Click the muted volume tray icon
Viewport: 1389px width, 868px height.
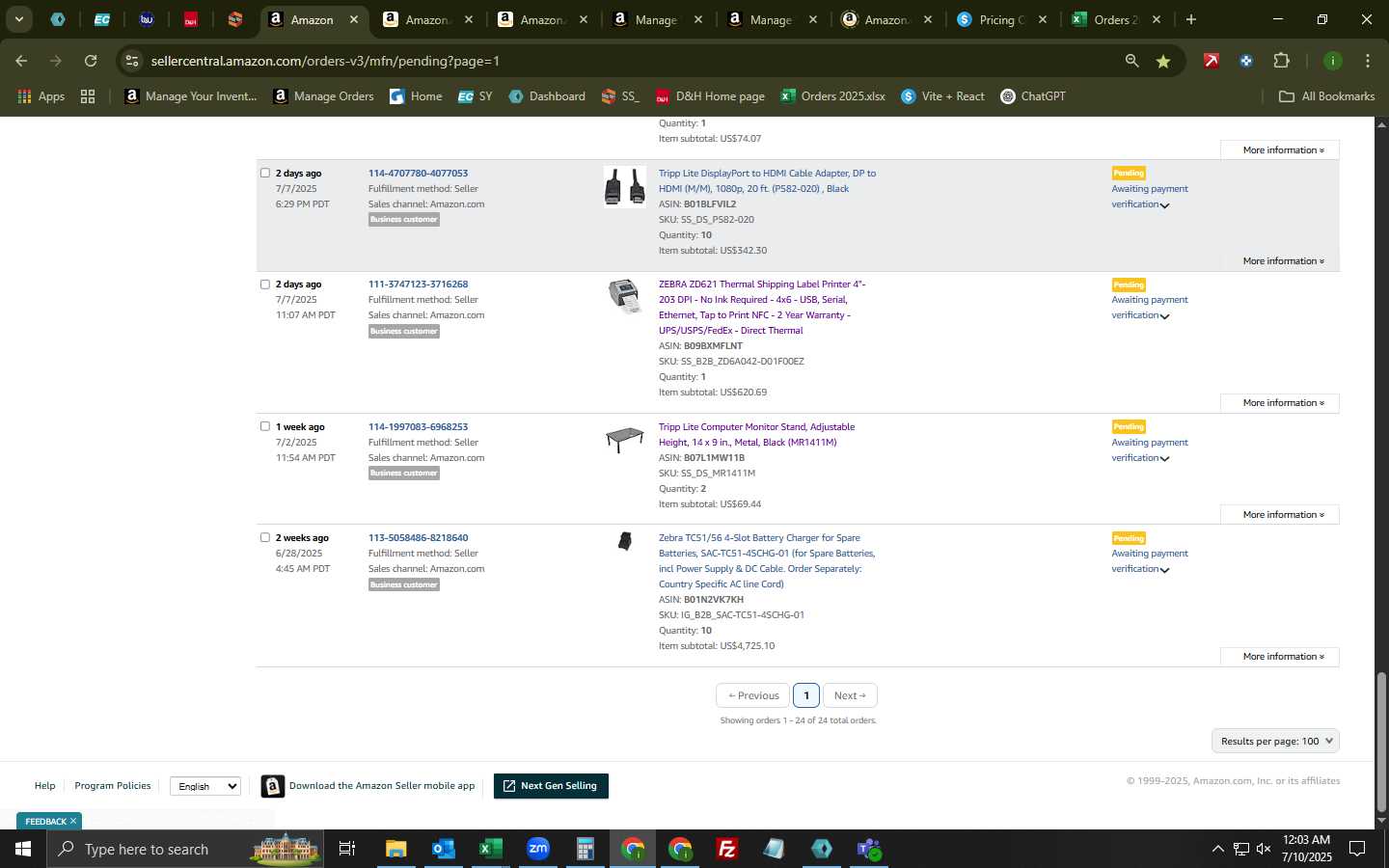pos(1264,849)
